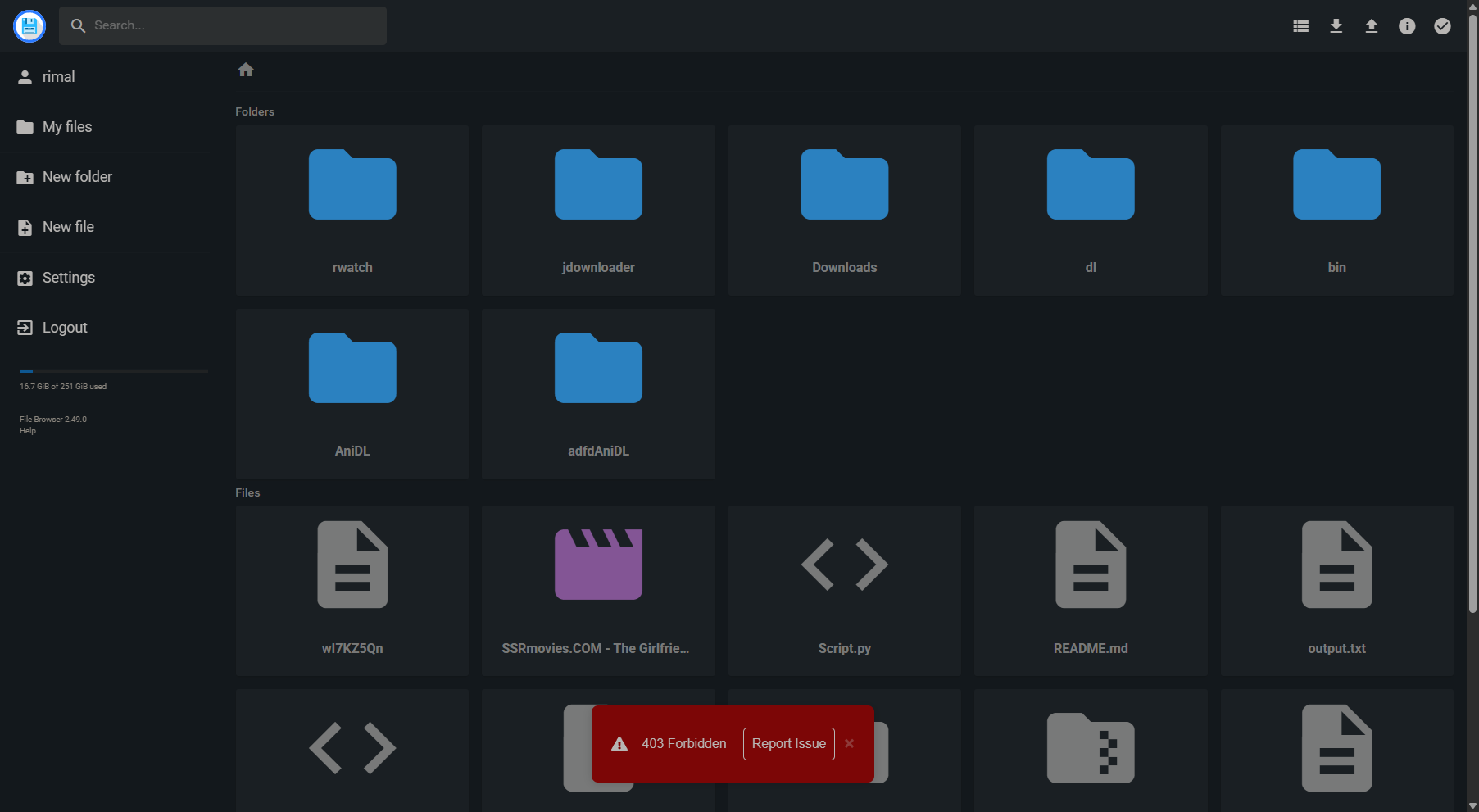Click the download icon in the header

pyautogui.click(x=1336, y=26)
